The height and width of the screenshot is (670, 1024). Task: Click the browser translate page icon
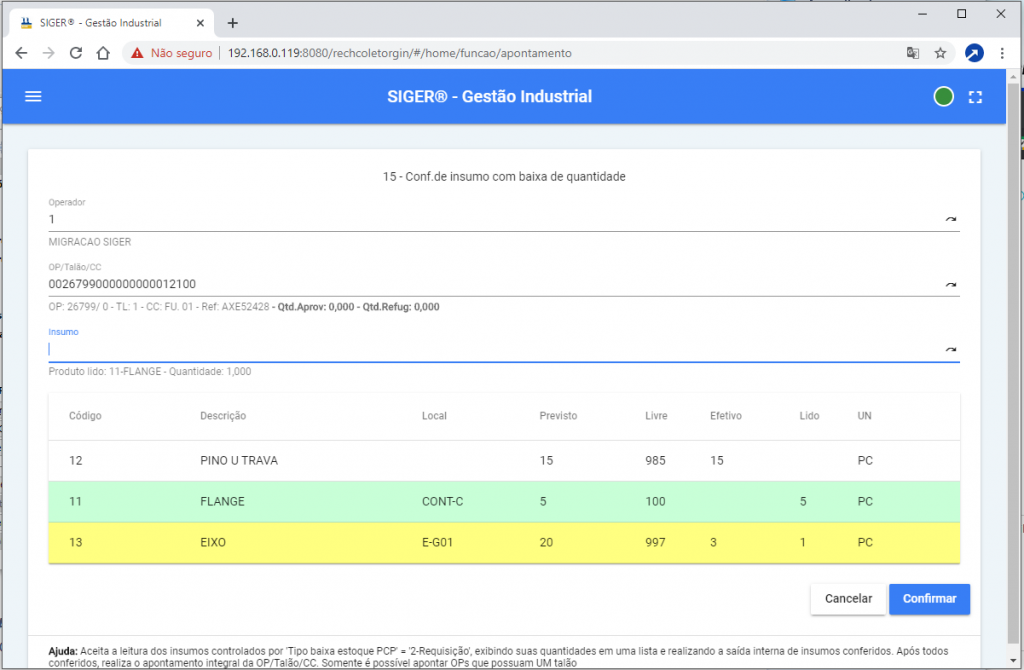[x=912, y=53]
